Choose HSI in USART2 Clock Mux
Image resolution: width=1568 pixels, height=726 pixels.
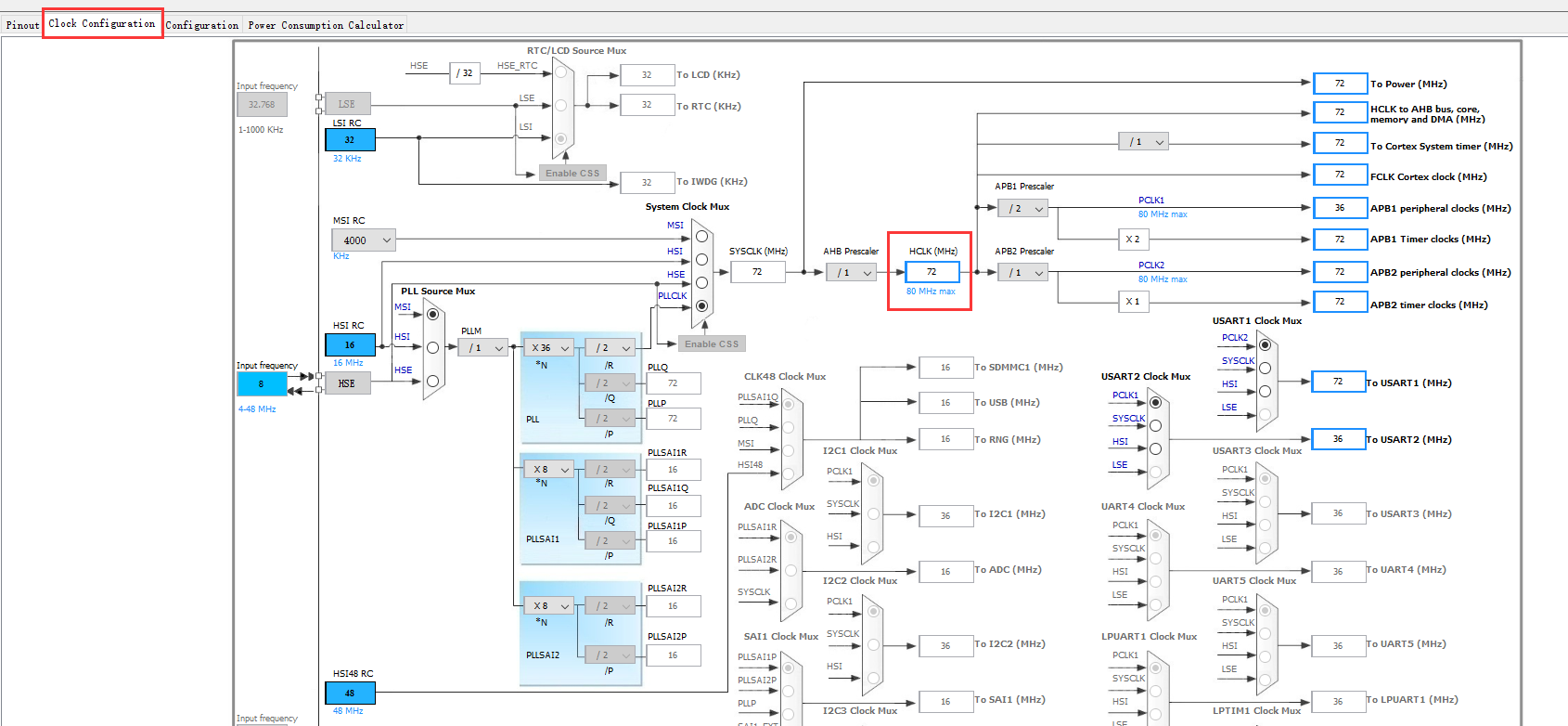tap(1155, 449)
